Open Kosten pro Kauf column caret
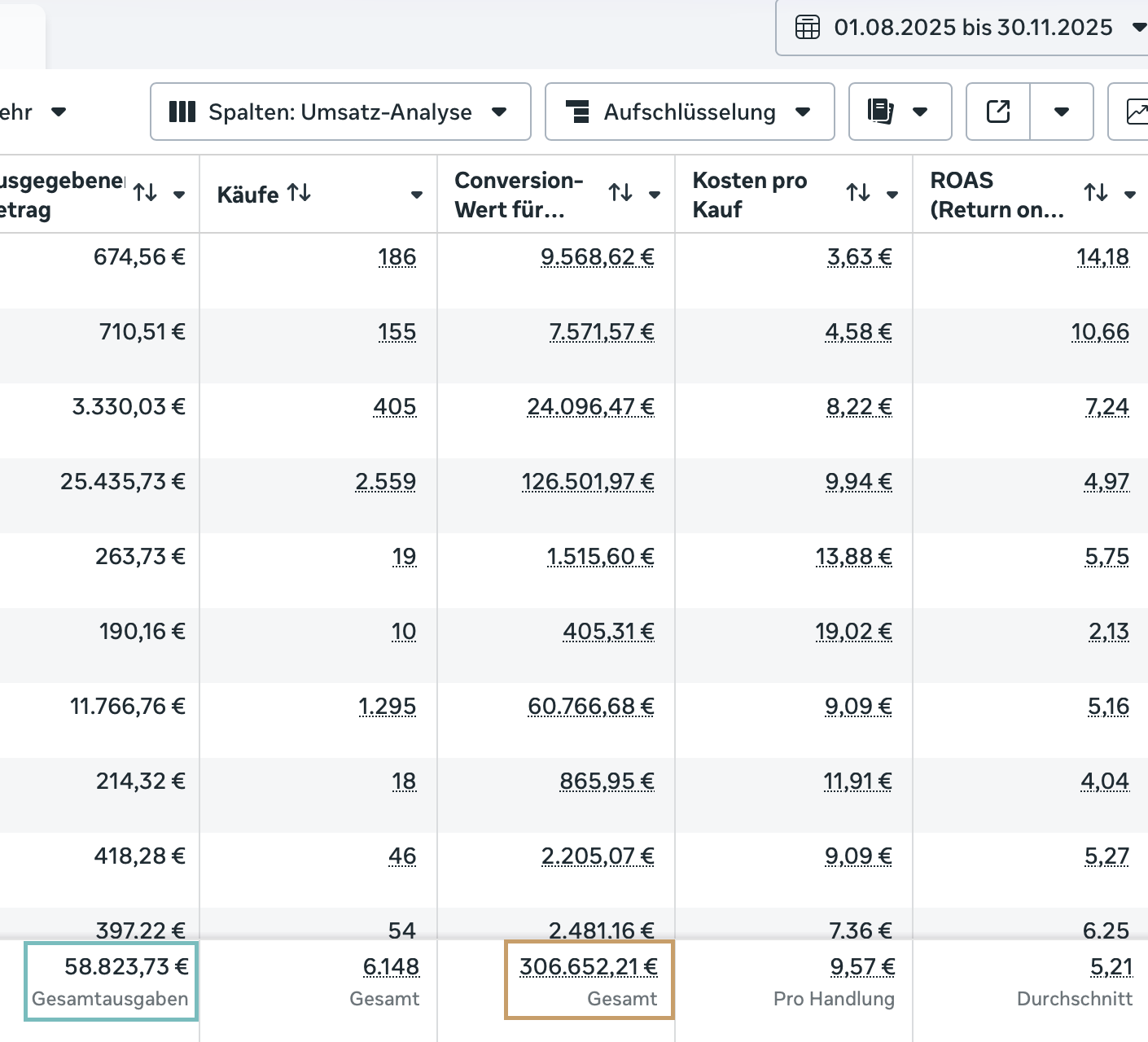Viewport: 1148px width, 1042px height. coord(892,195)
